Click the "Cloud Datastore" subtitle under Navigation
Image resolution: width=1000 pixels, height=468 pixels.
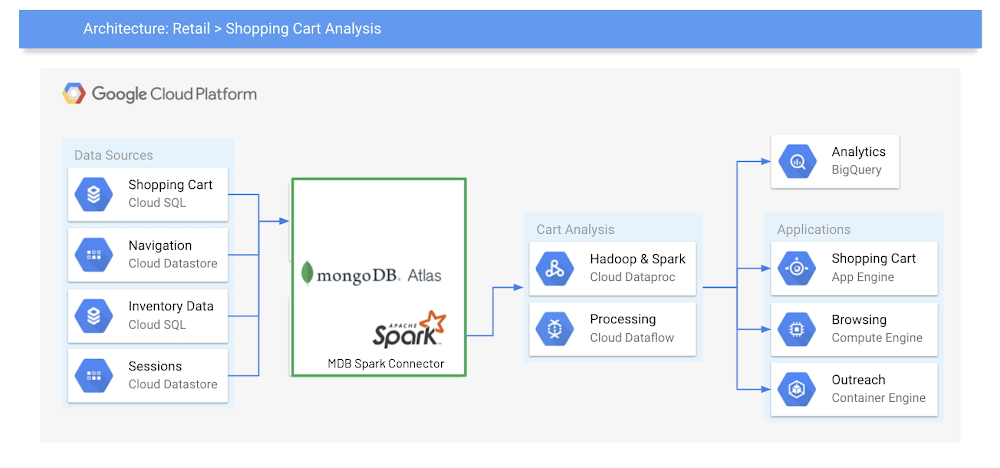(173, 263)
